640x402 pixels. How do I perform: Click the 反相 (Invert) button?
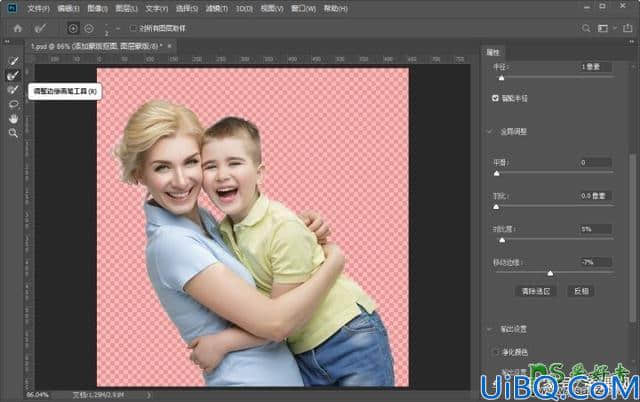581,291
